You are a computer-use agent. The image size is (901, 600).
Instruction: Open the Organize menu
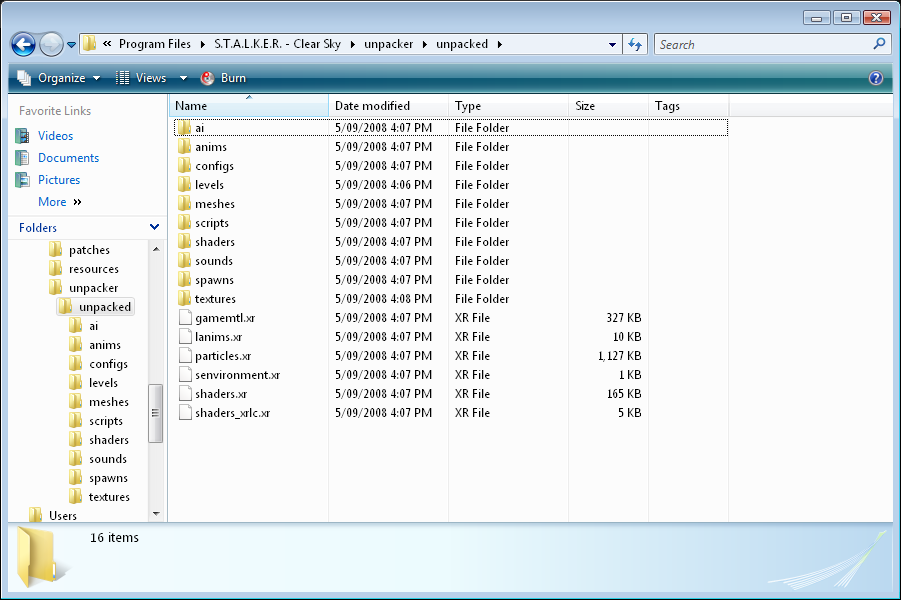point(59,78)
